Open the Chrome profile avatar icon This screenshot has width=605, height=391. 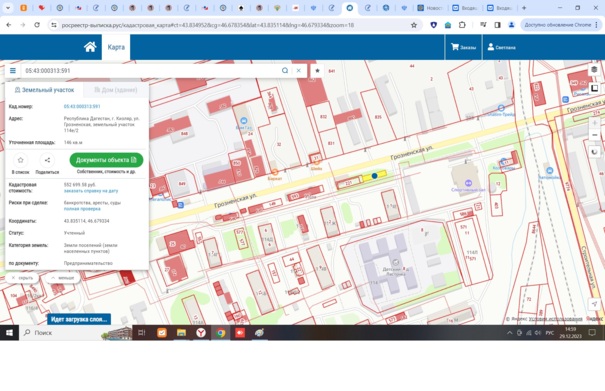point(512,25)
